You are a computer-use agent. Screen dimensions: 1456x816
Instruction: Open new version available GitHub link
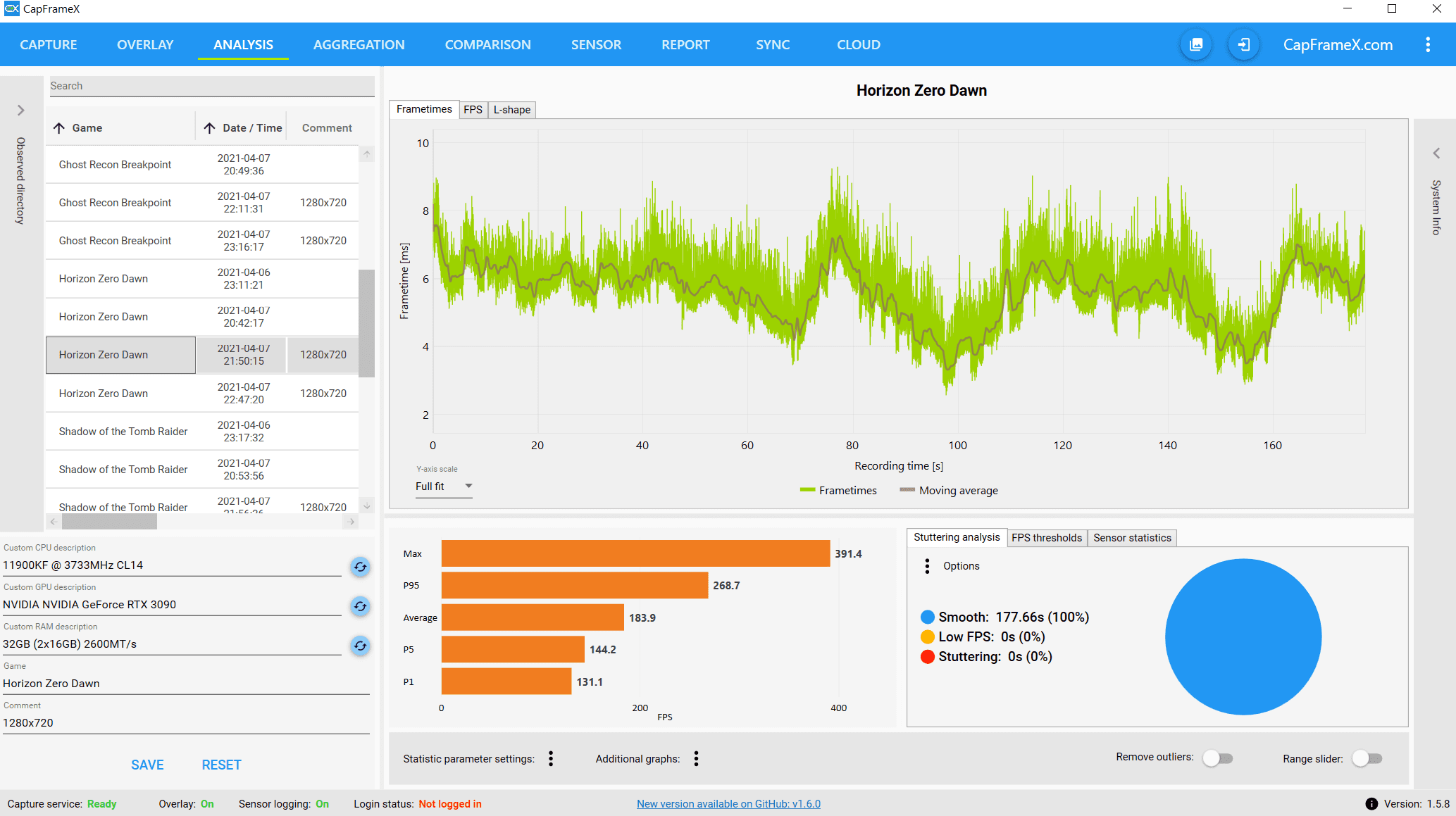[728, 804]
